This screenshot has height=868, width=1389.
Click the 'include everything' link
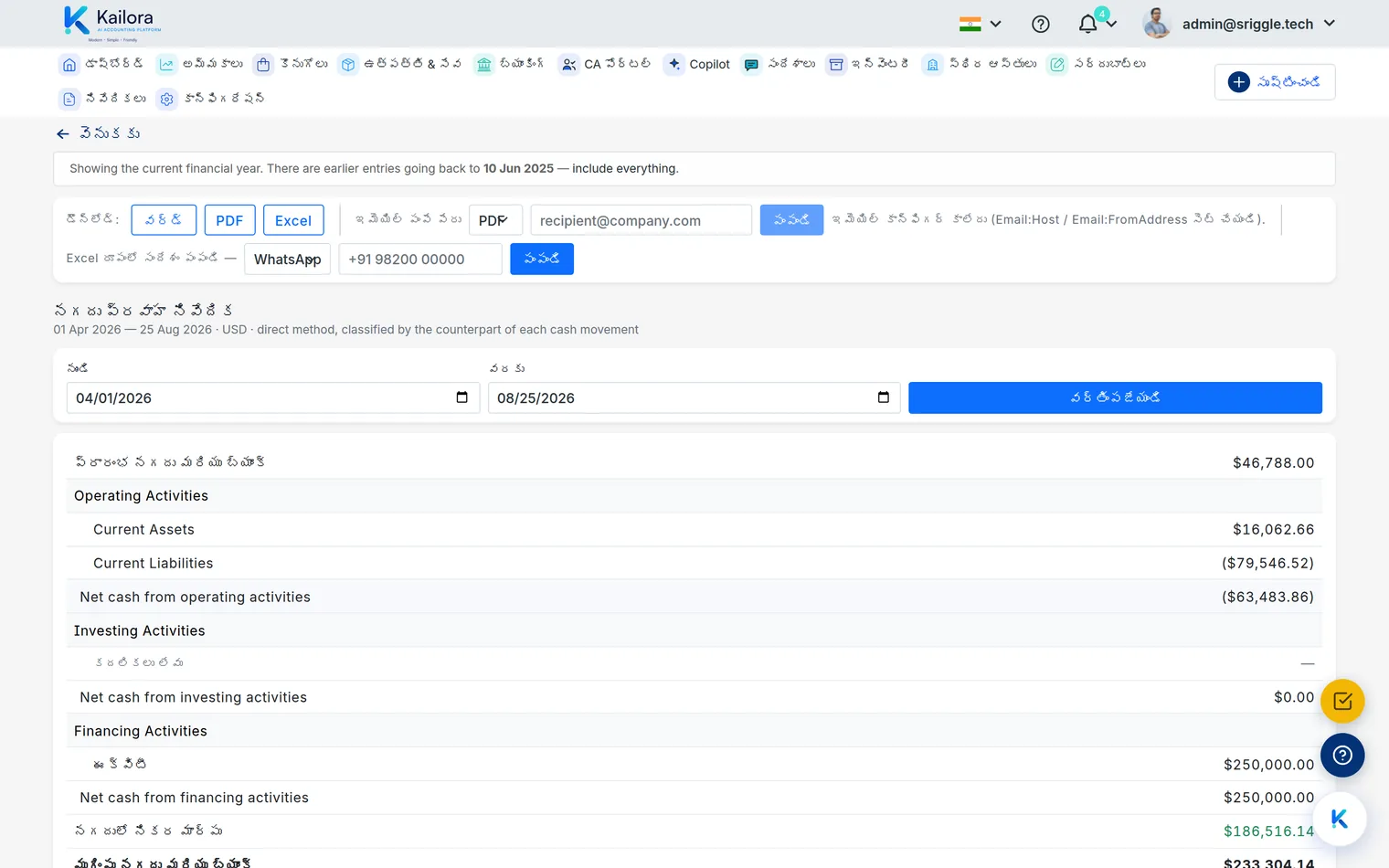pyautogui.click(x=624, y=169)
